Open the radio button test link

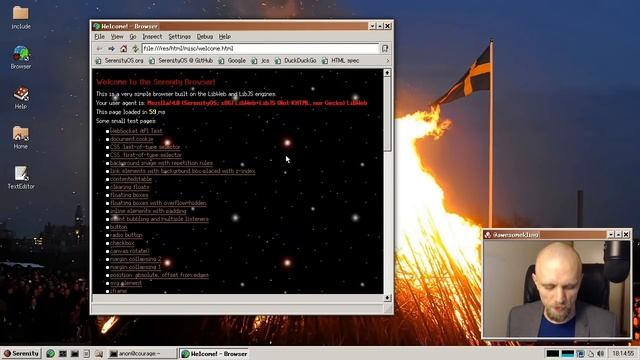tap(126, 236)
